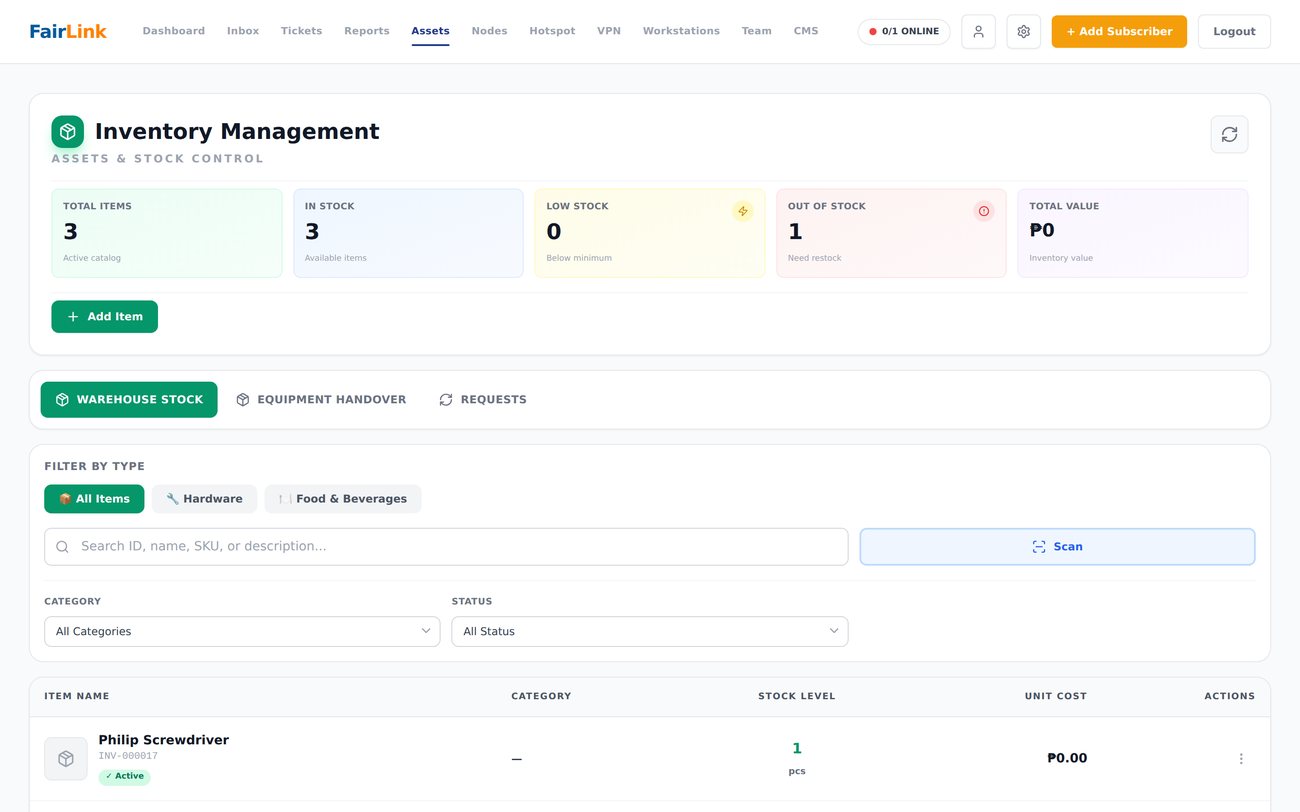The image size is (1300, 812).
Task: Click the STOCK LEVEL column header
Action: click(x=797, y=696)
